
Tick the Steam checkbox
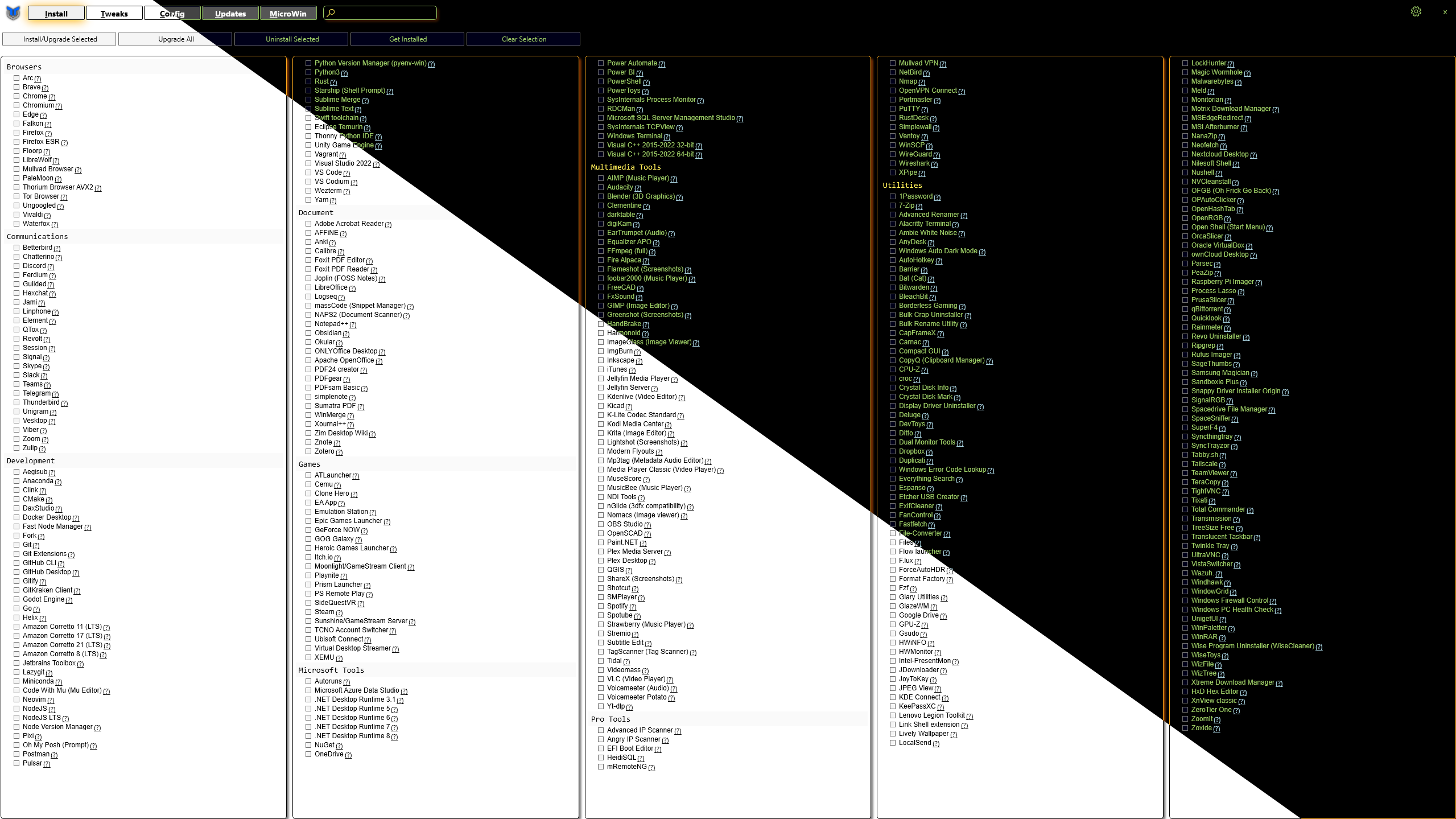click(x=308, y=612)
